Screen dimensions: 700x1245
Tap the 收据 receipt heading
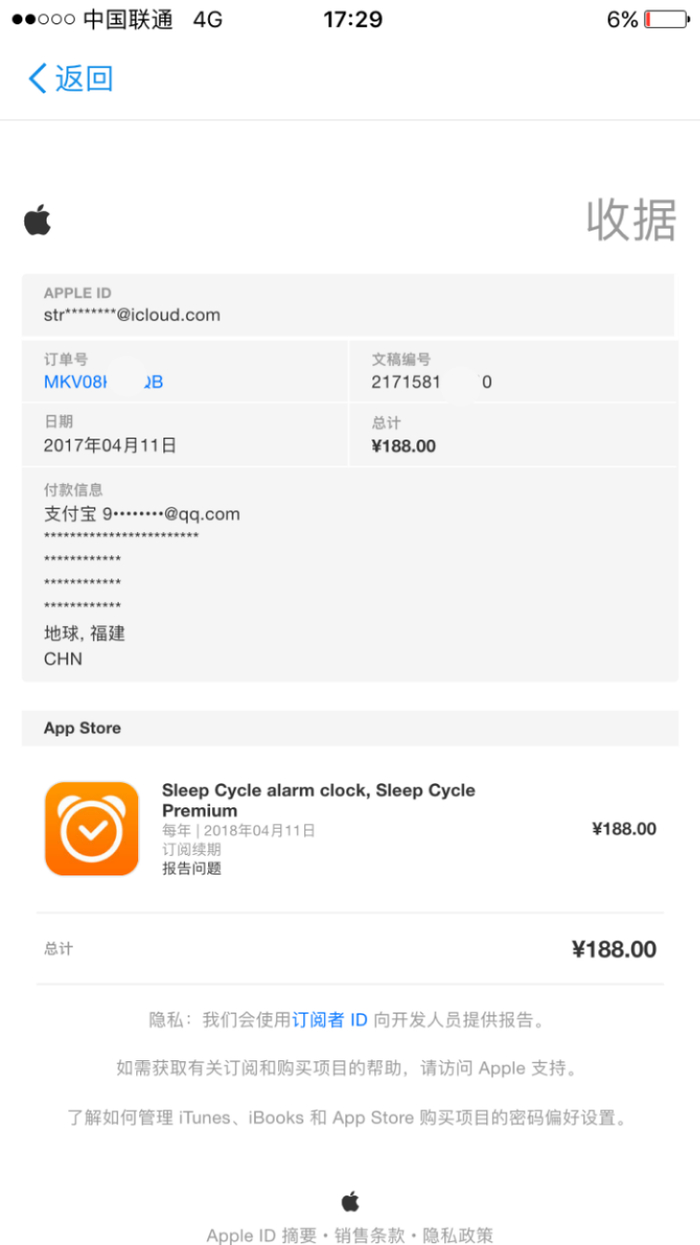click(631, 220)
